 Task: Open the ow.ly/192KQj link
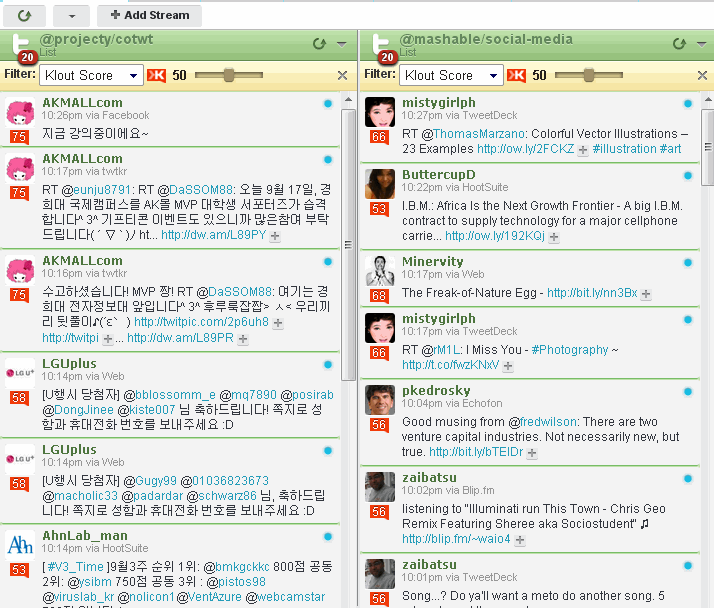pos(495,235)
